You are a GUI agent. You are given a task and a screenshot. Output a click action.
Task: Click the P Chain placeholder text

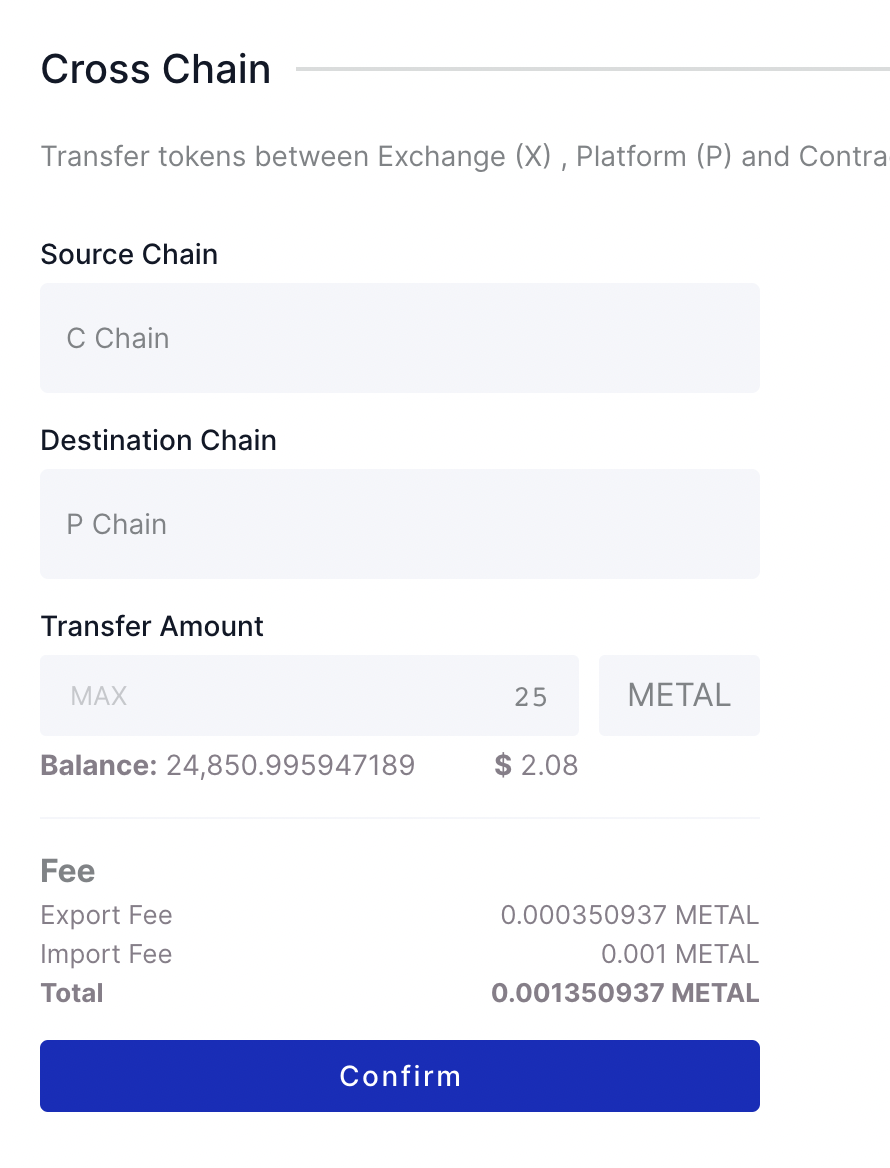116,524
